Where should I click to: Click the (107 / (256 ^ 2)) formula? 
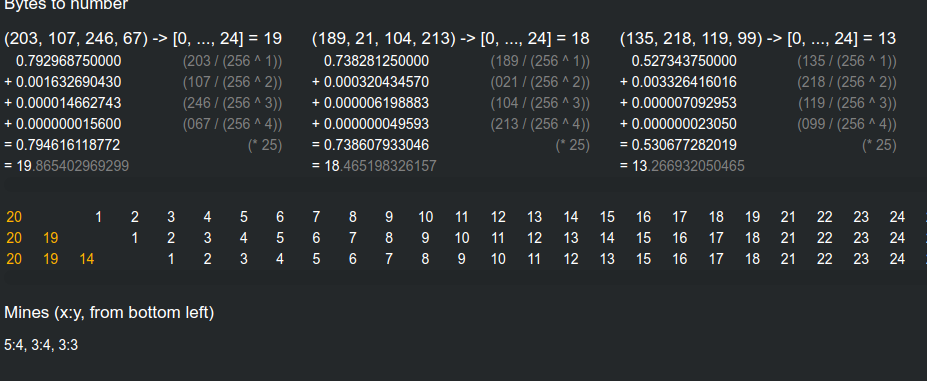232,82
